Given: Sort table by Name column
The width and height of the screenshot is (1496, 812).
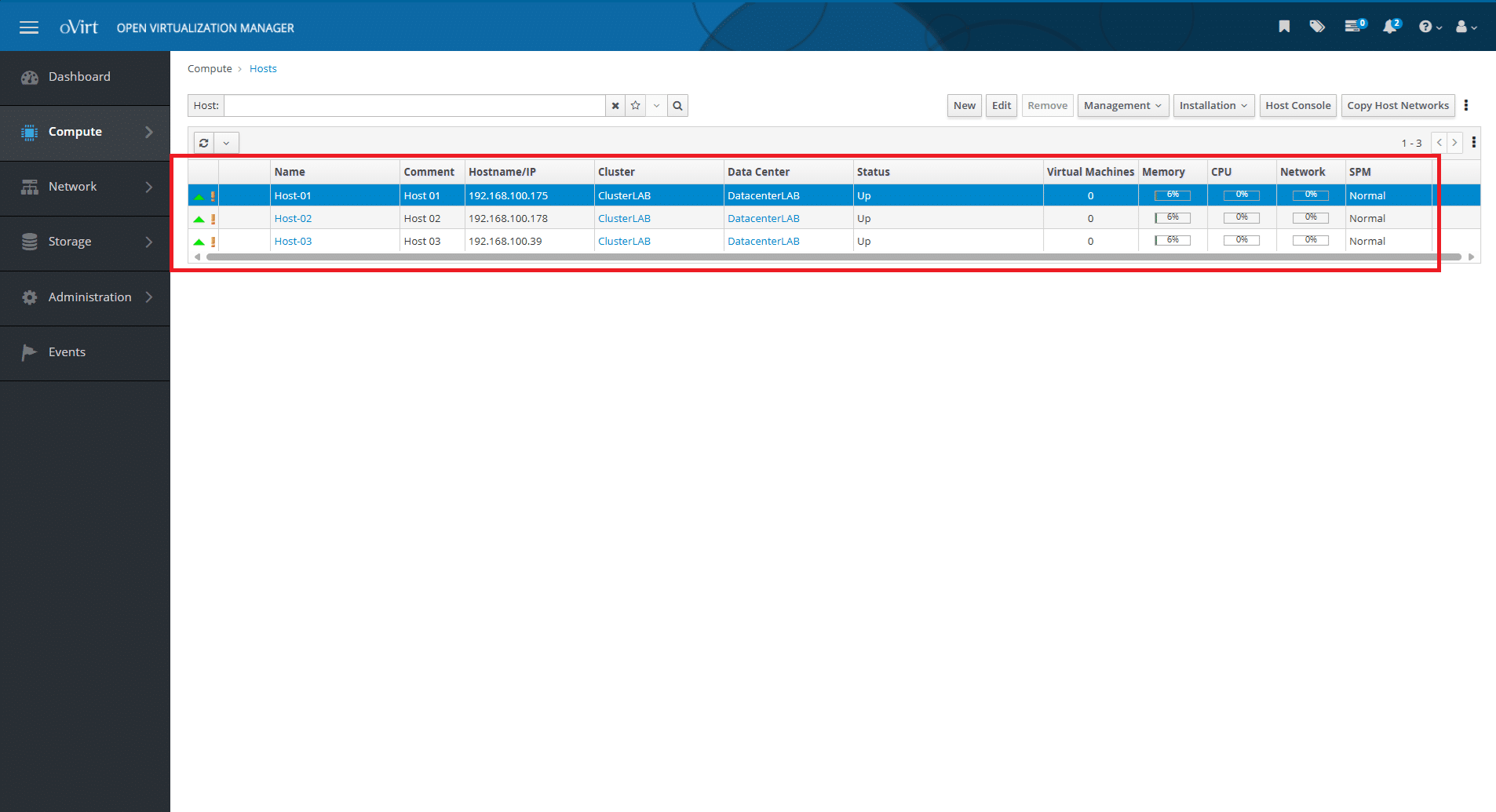Looking at the screenshot, I should pos(335,172).
